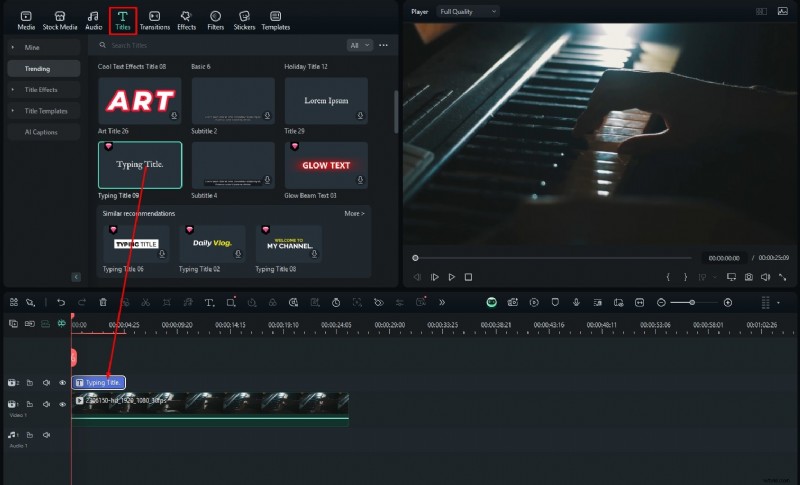Switch to the Stickers tab

244,20
